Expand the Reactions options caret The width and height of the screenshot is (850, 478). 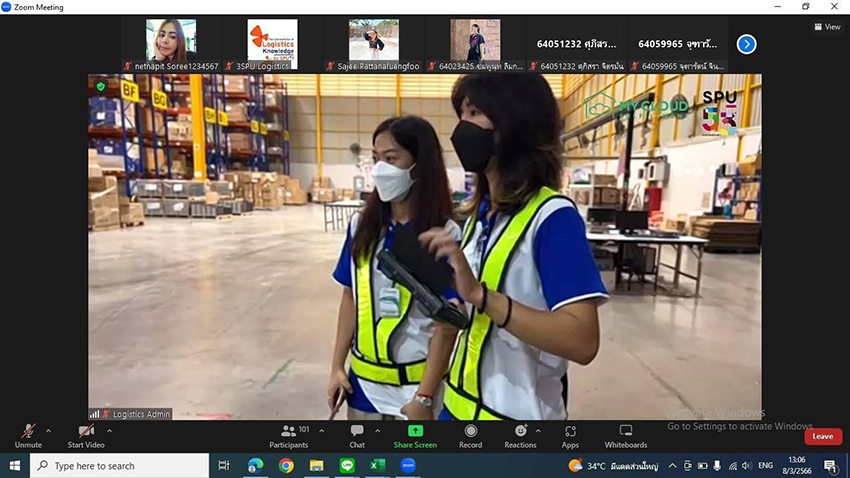(x=538, y=431)
